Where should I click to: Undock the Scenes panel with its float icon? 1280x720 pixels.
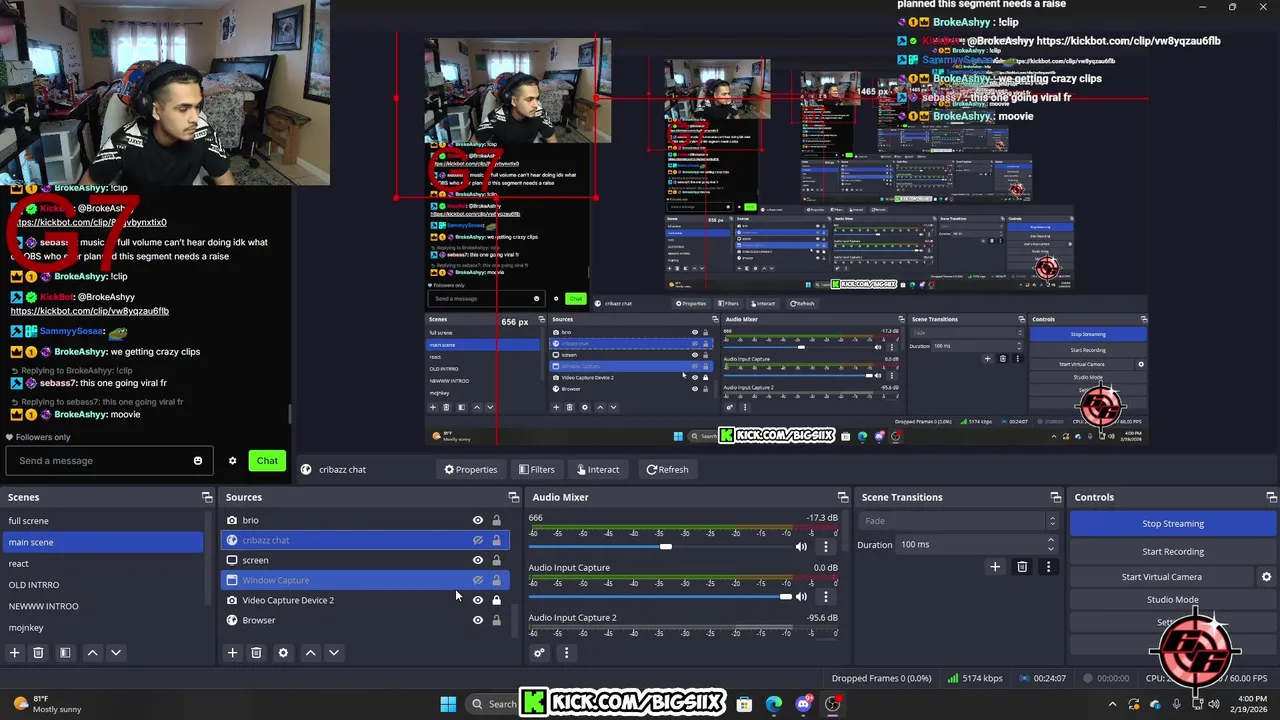click(207, 497)
